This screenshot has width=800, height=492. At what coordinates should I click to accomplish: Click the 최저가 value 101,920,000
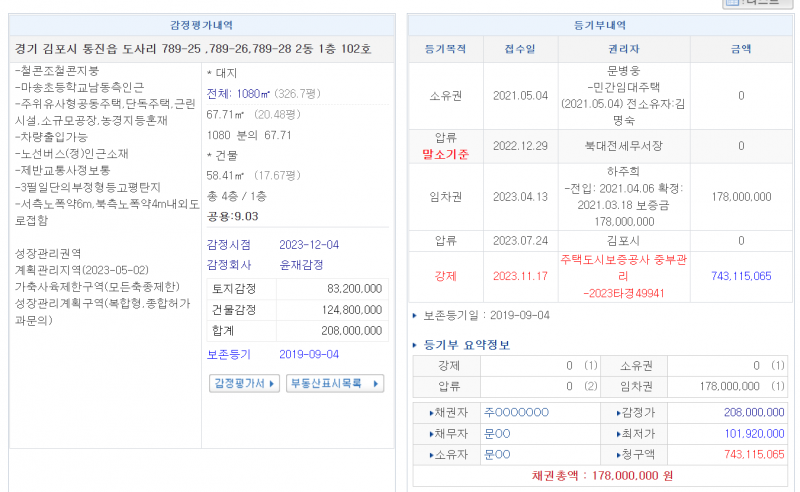(753, 433)
